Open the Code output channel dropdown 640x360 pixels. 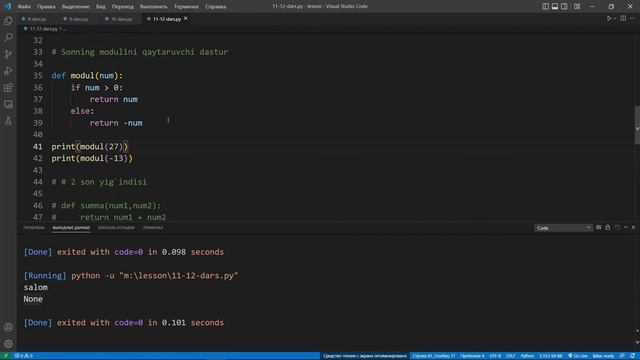click(563, 228)
